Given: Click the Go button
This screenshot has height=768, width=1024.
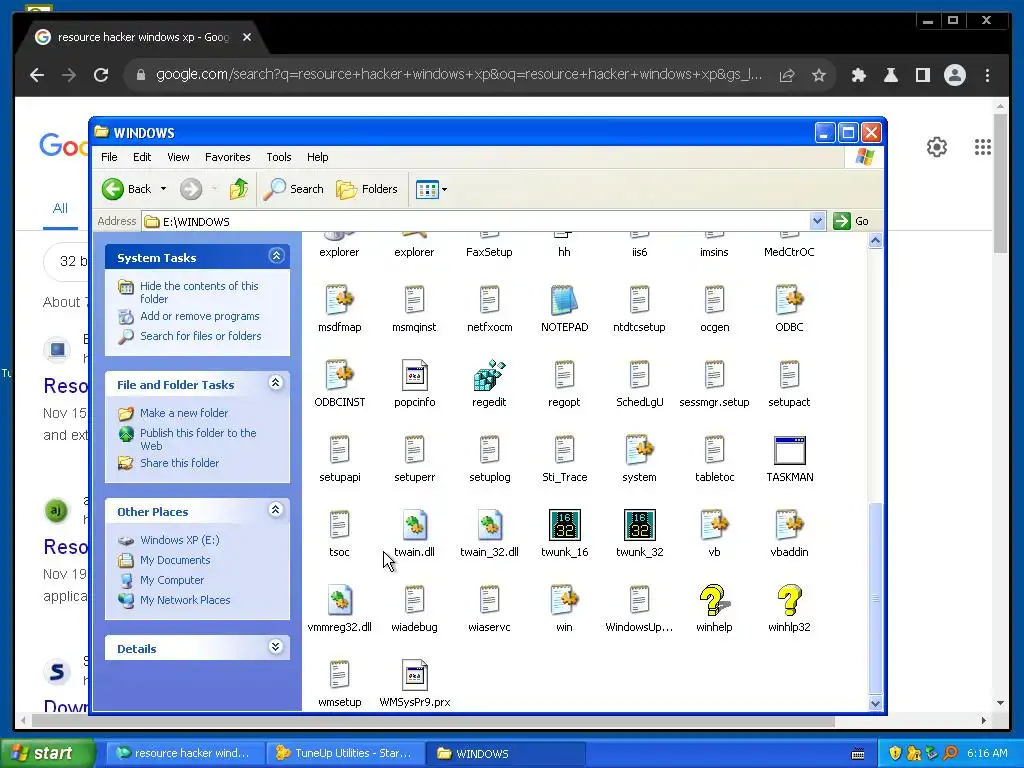Looking at the screenshot, I should point(851,221).
